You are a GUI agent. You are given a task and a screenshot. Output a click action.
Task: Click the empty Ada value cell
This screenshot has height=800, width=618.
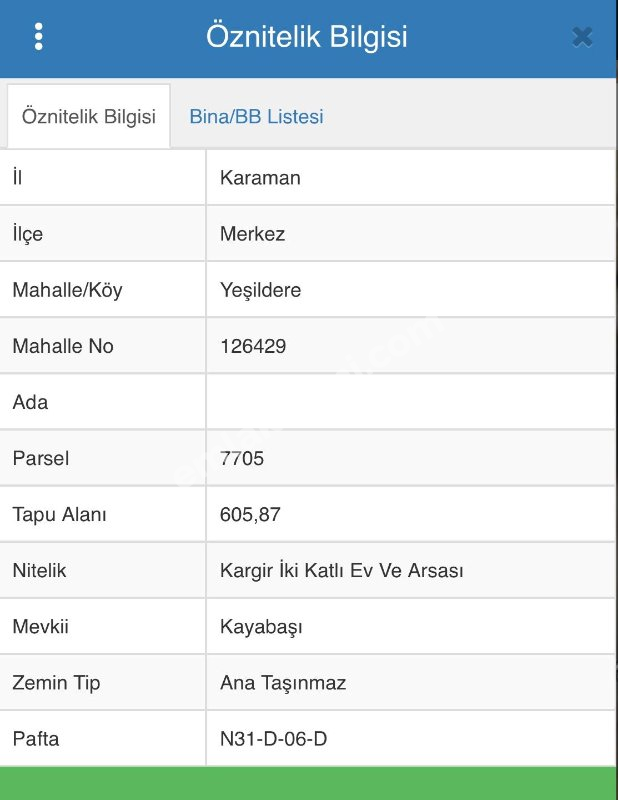click(x=411, y=402)
